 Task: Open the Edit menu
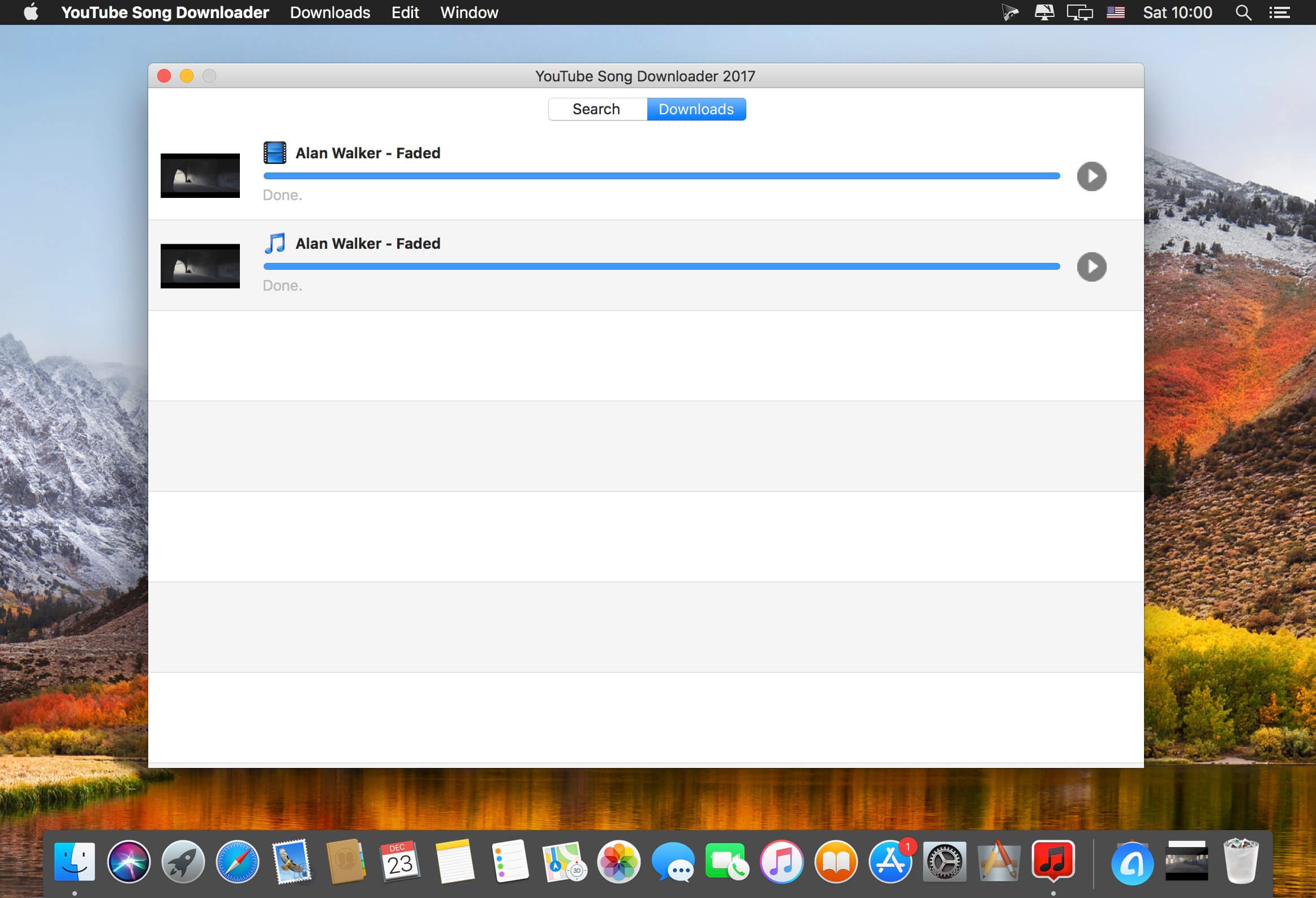tap(405, 12)
